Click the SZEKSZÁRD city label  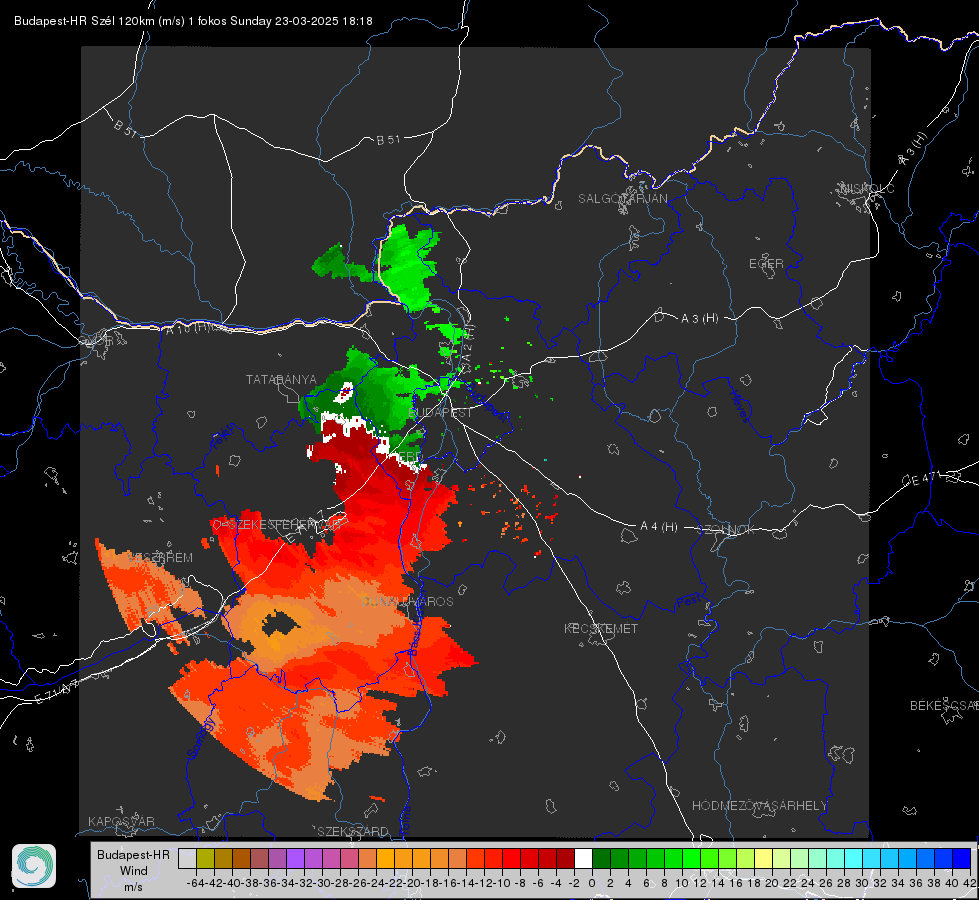point(353,831)
